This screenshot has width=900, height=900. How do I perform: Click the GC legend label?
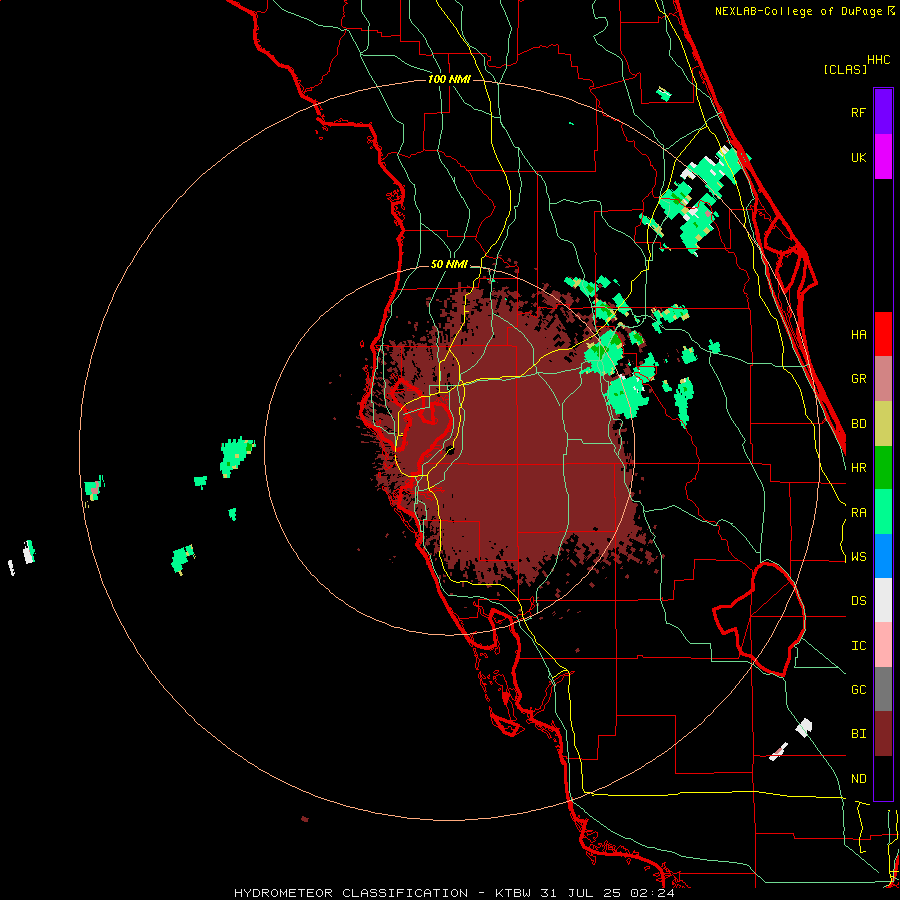tap(858, 690)
